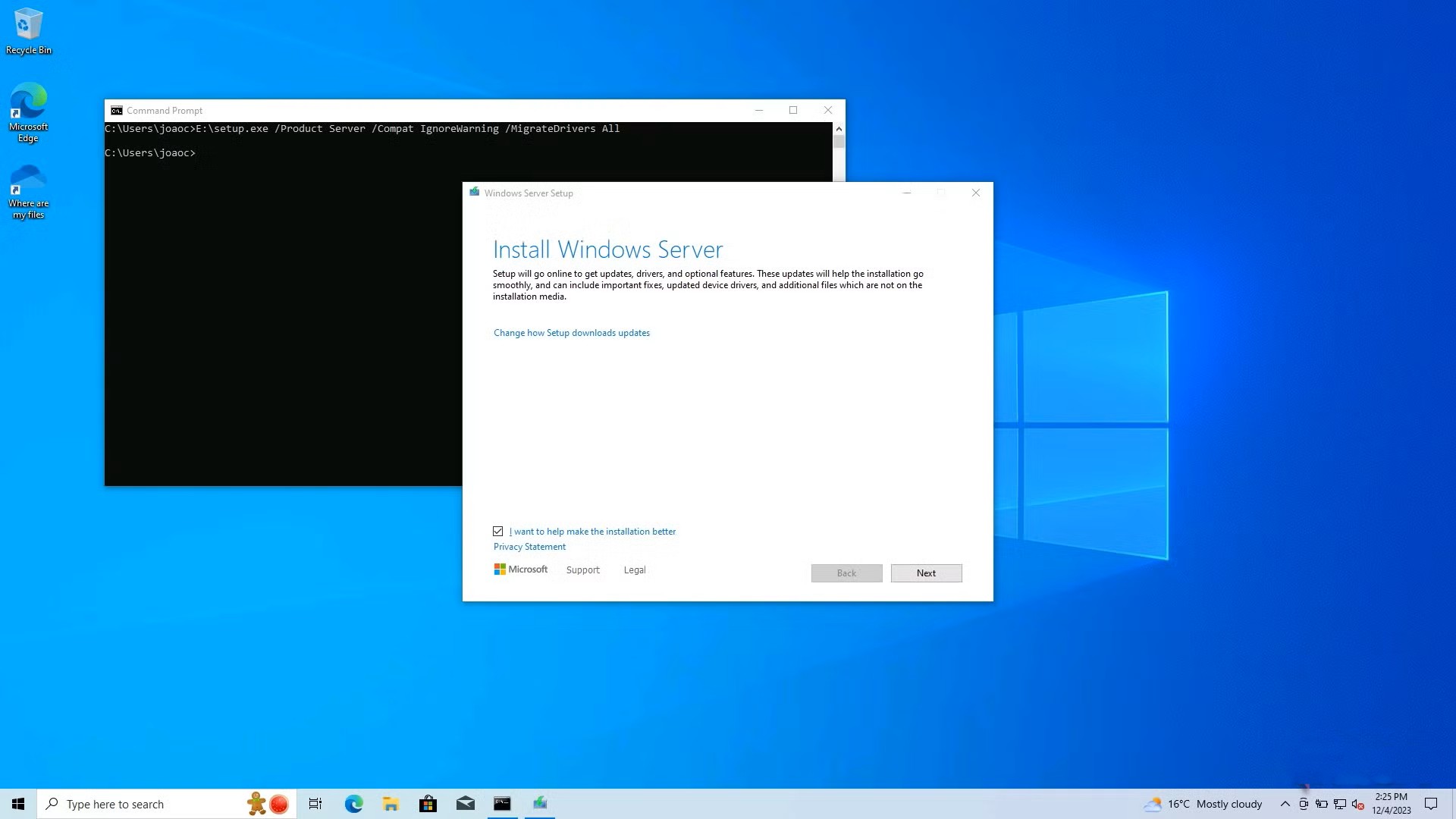The width and height of the screenshot is (1456, 819).
Task: Switch to Command Prompt via its taskbar icon
Action: coord(502,803)
